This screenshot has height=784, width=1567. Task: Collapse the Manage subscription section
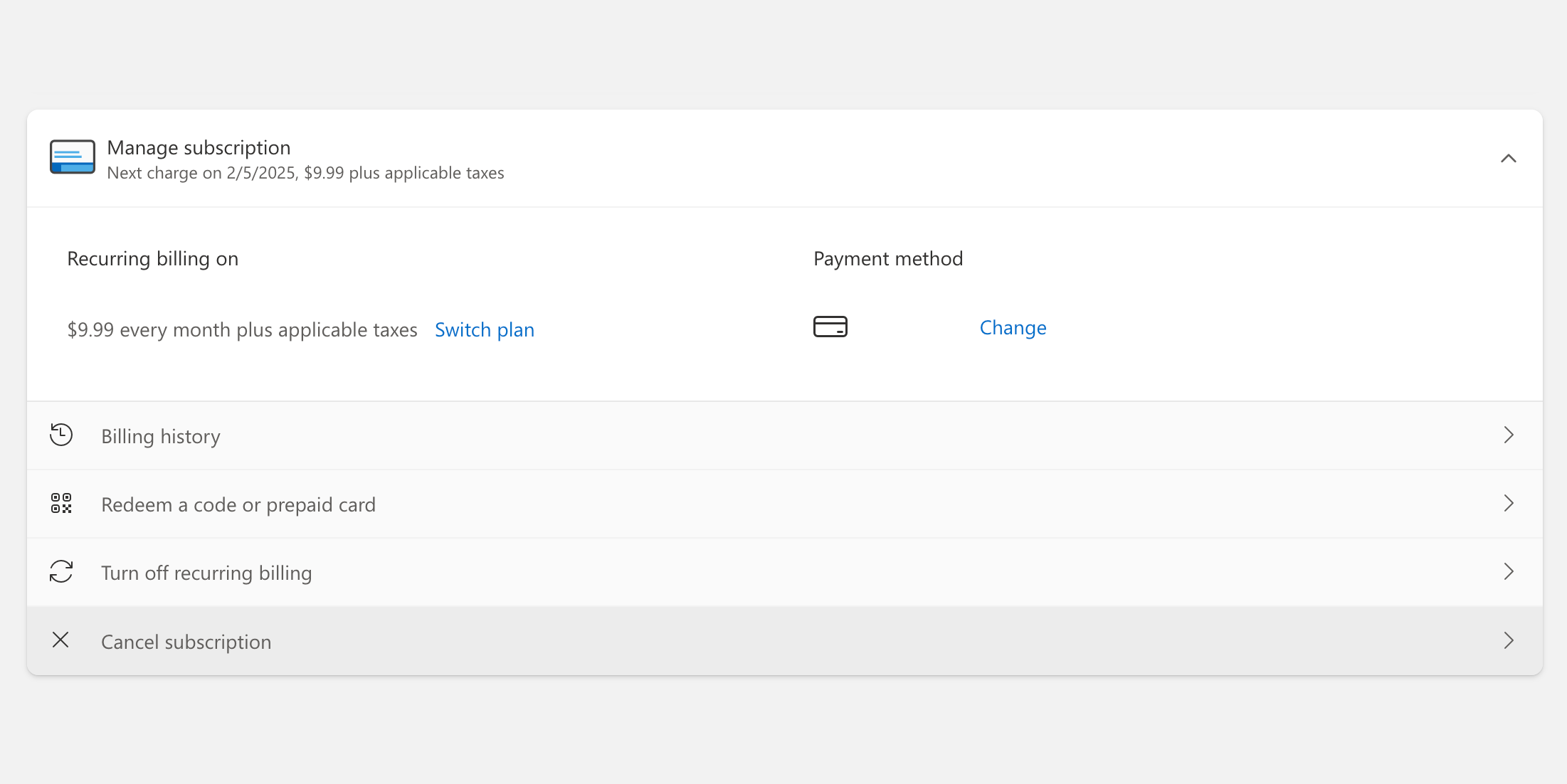(x=1509, y=158)
